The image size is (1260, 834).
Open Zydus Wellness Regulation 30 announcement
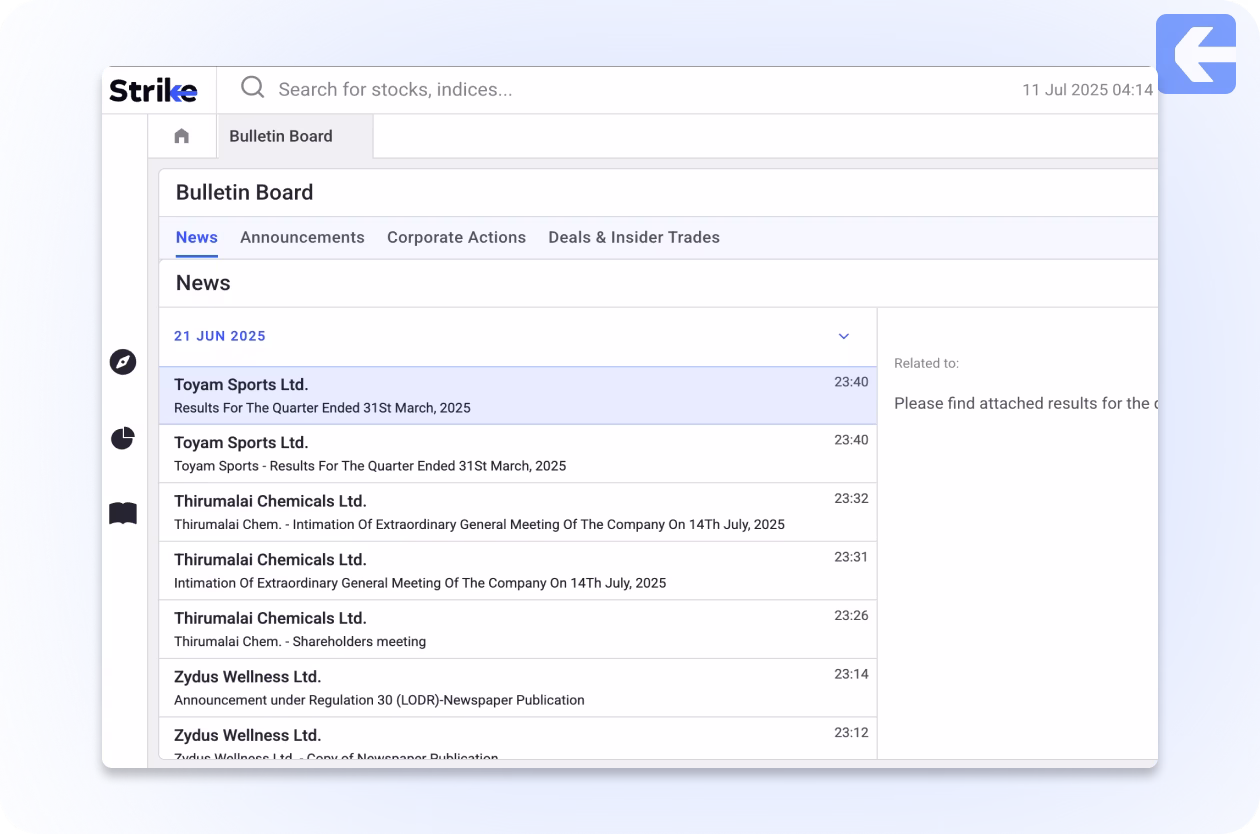pos(500,687)
